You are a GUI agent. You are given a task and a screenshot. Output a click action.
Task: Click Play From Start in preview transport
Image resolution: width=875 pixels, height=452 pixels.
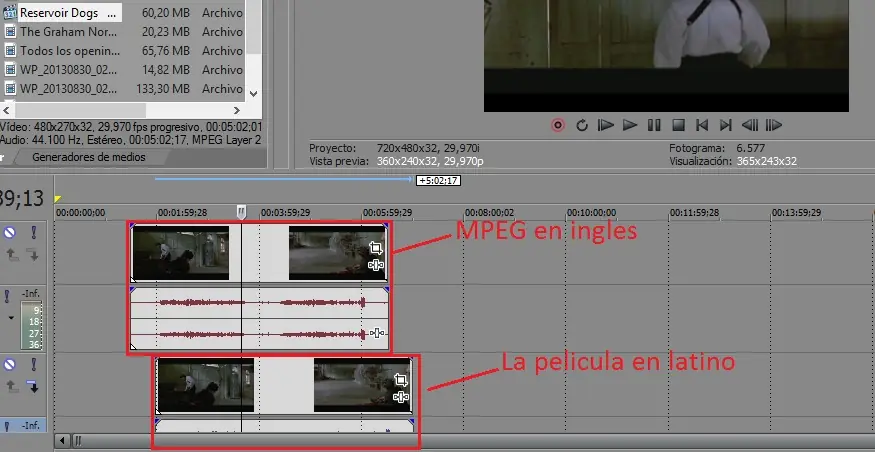pyautogui.click(x=605, y=125)
